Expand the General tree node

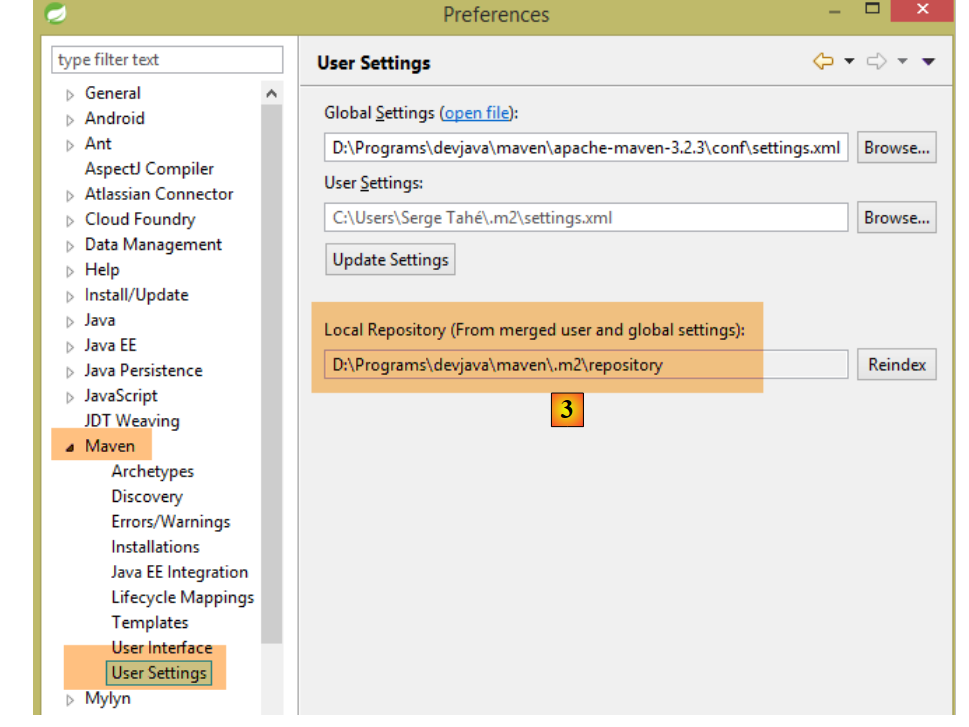70,95
